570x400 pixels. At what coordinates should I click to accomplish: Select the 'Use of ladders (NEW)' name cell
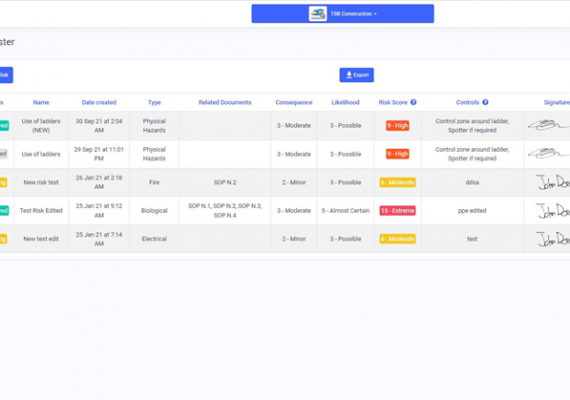pos(41,126)
